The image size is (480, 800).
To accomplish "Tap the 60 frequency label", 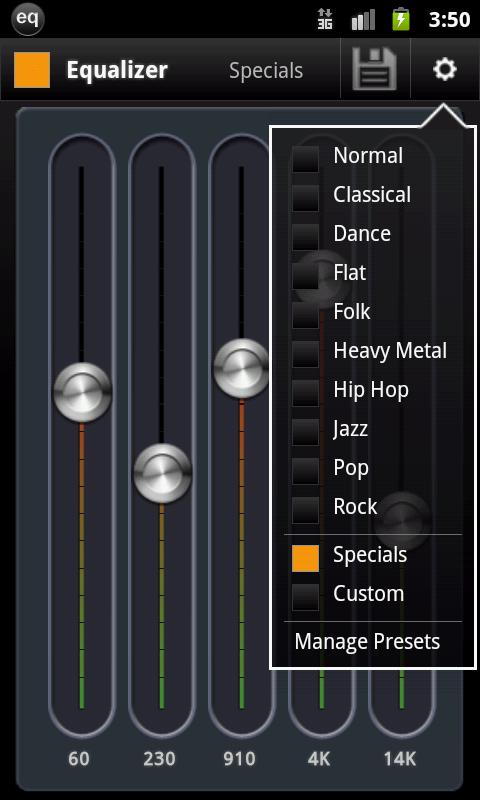I will [x=79, y=759].
